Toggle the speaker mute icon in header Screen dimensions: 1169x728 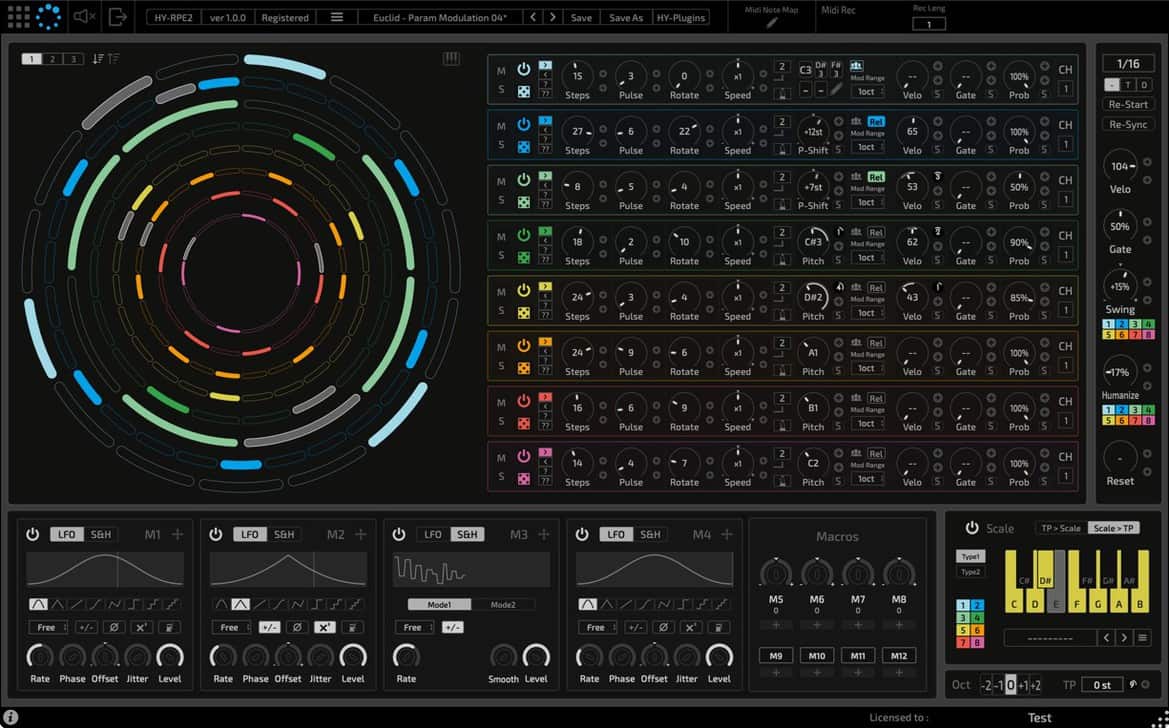pos(84,16)
